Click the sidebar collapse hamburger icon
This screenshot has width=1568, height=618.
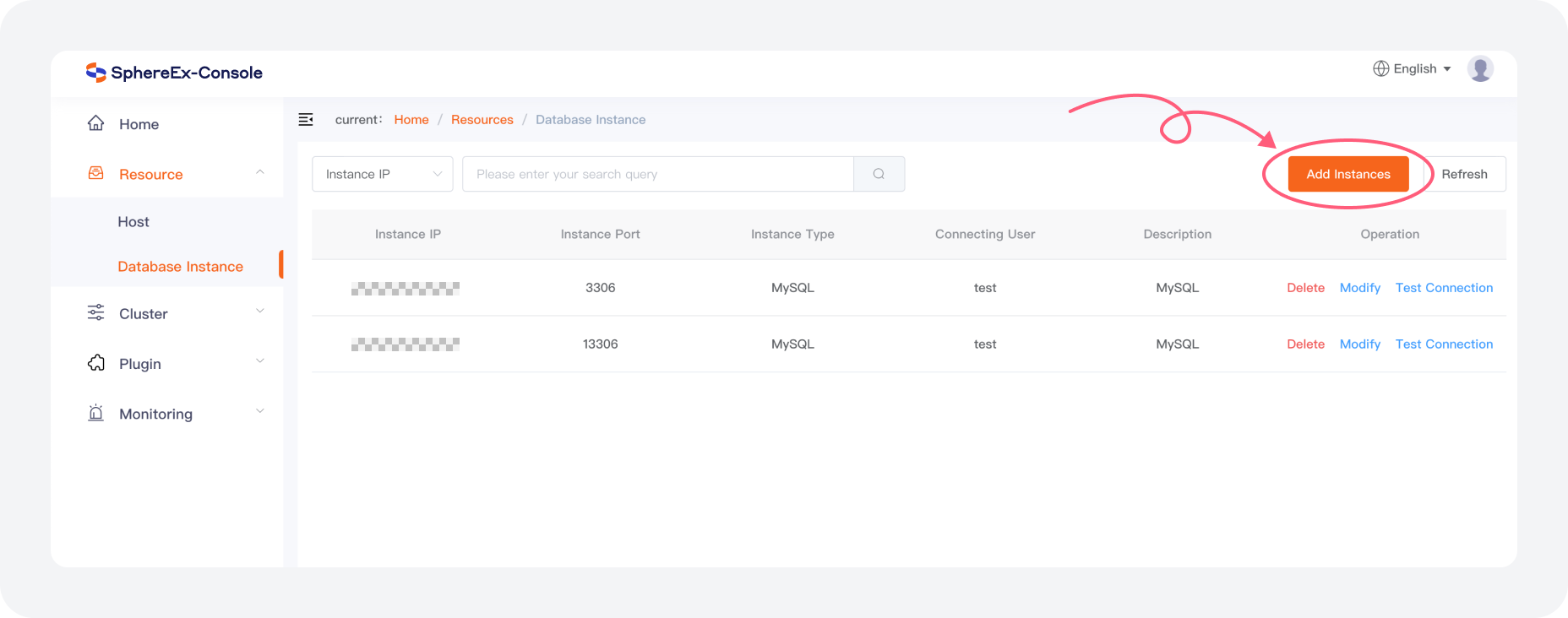306,120
